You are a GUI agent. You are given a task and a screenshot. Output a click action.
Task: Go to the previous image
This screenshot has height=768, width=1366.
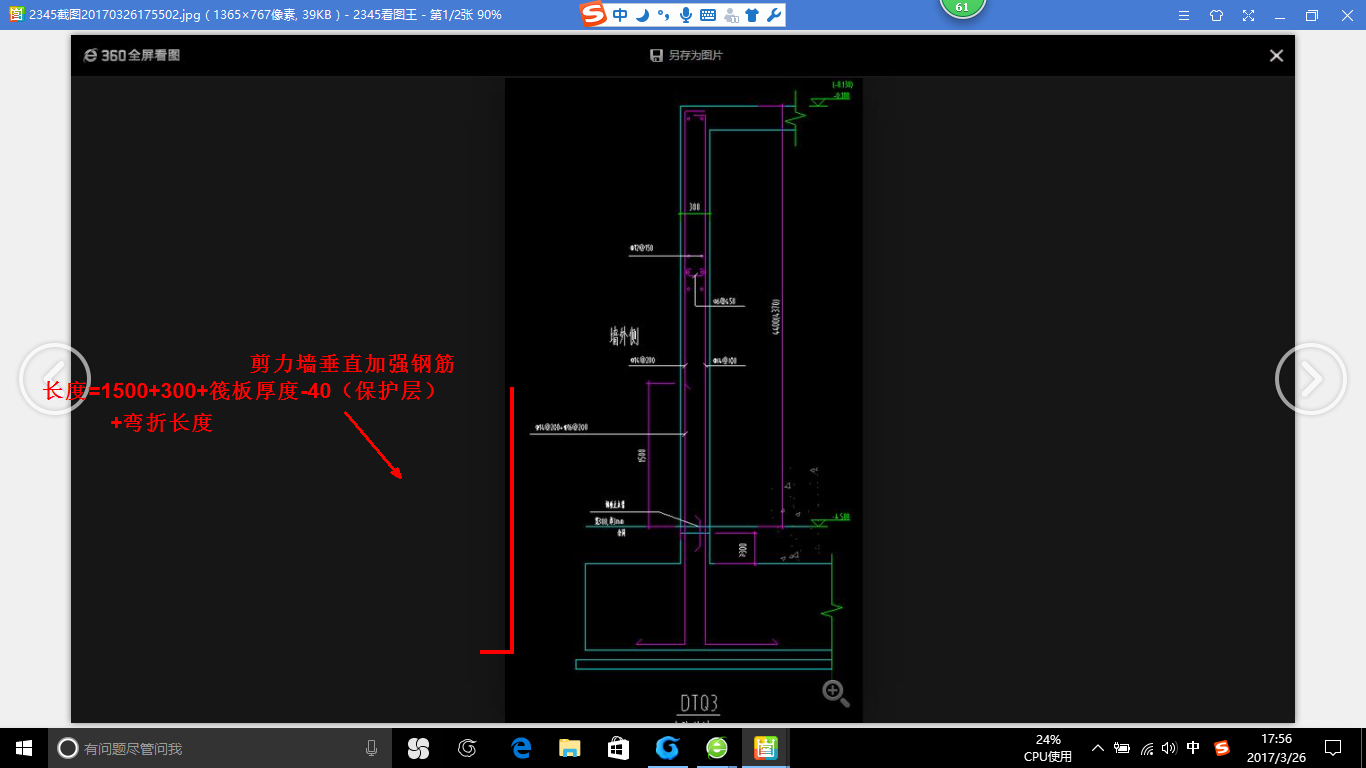point(55,379)
